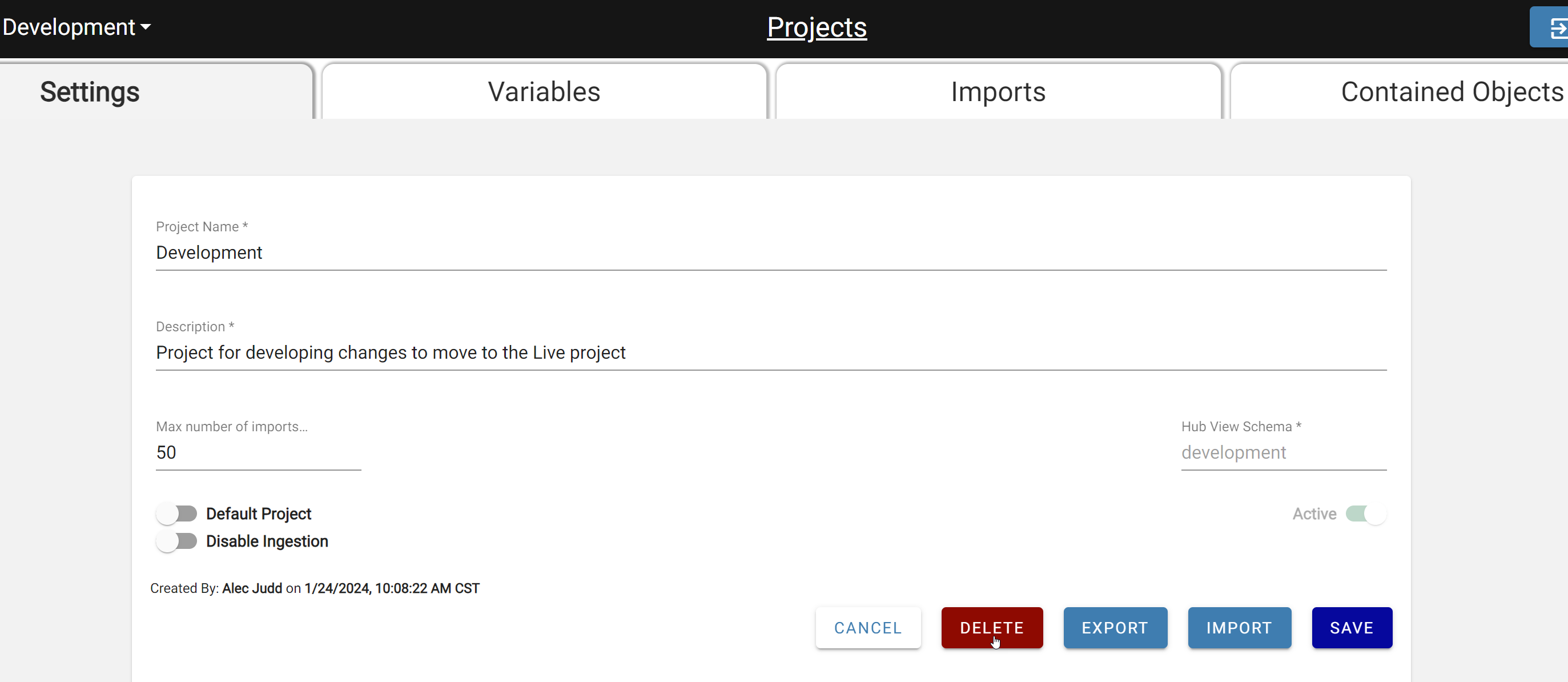The height and width of the screenshot is (682, 1568).
Task: Switch to the Variables tab
Action: 544,92
